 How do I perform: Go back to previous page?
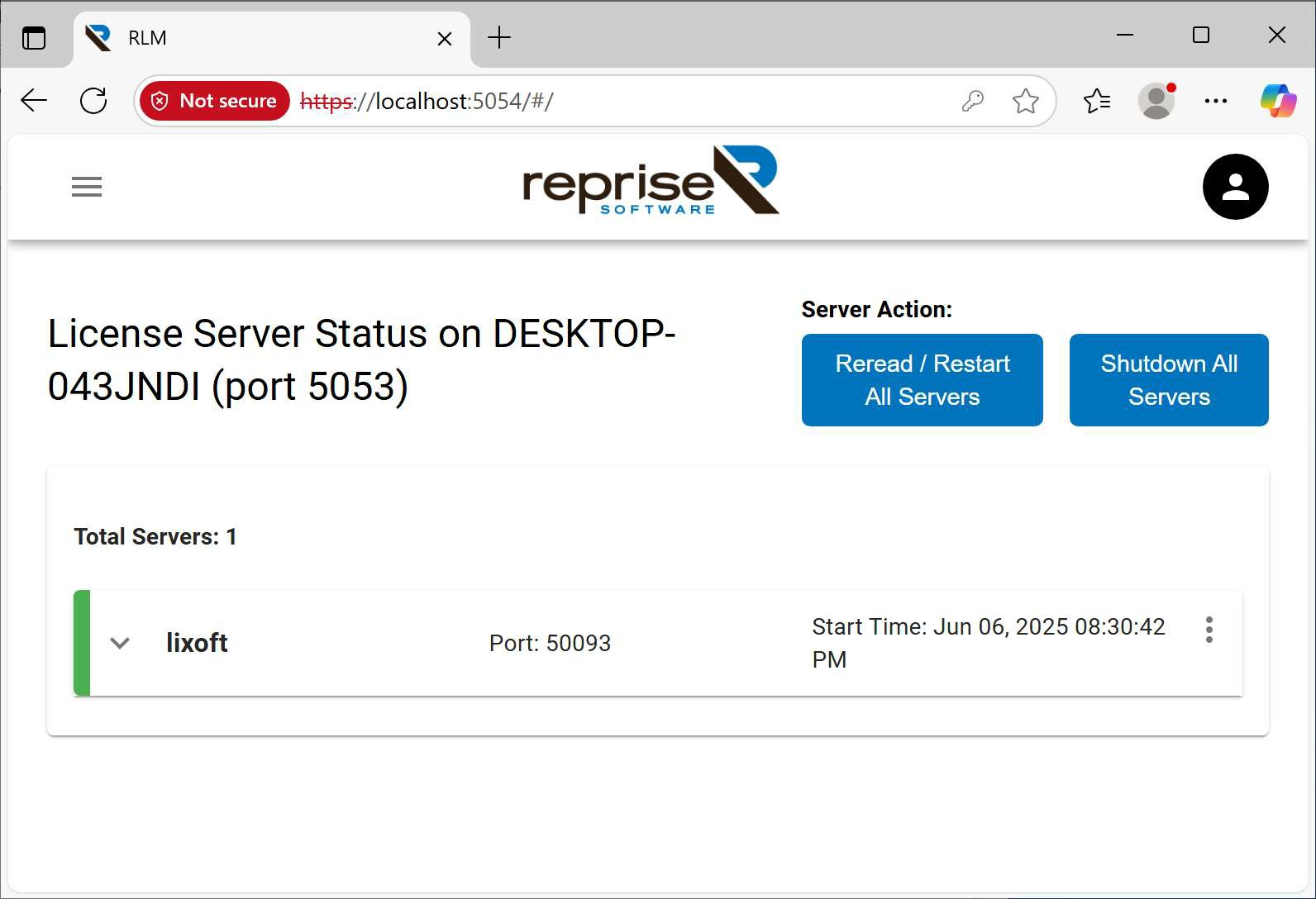point(34,101)
